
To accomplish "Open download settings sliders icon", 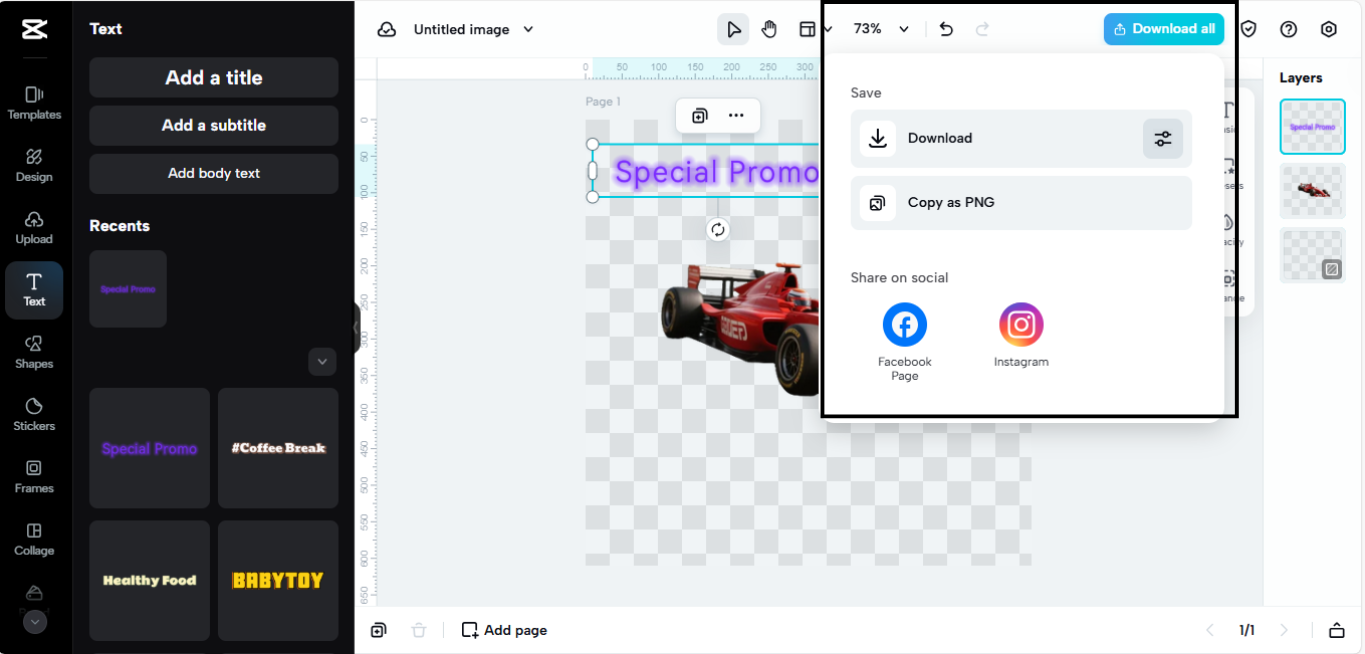I will 1163,139.
